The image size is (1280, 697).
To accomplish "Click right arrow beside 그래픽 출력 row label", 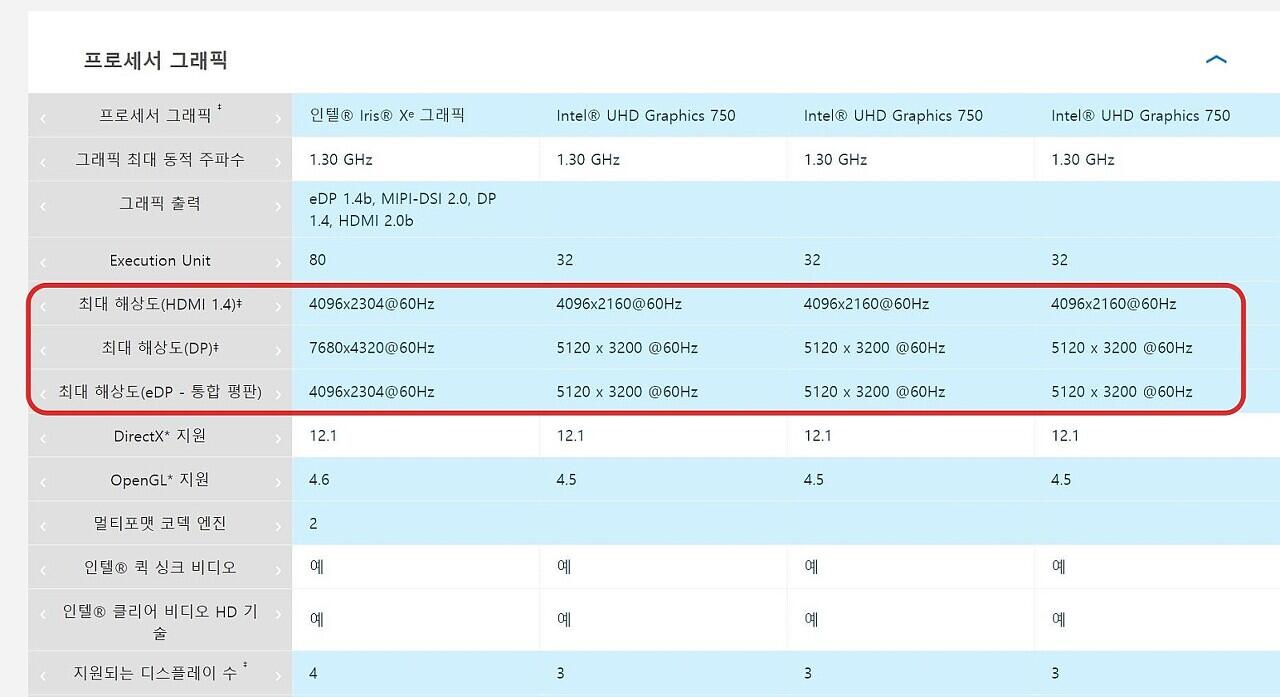I will click(278, 206).
